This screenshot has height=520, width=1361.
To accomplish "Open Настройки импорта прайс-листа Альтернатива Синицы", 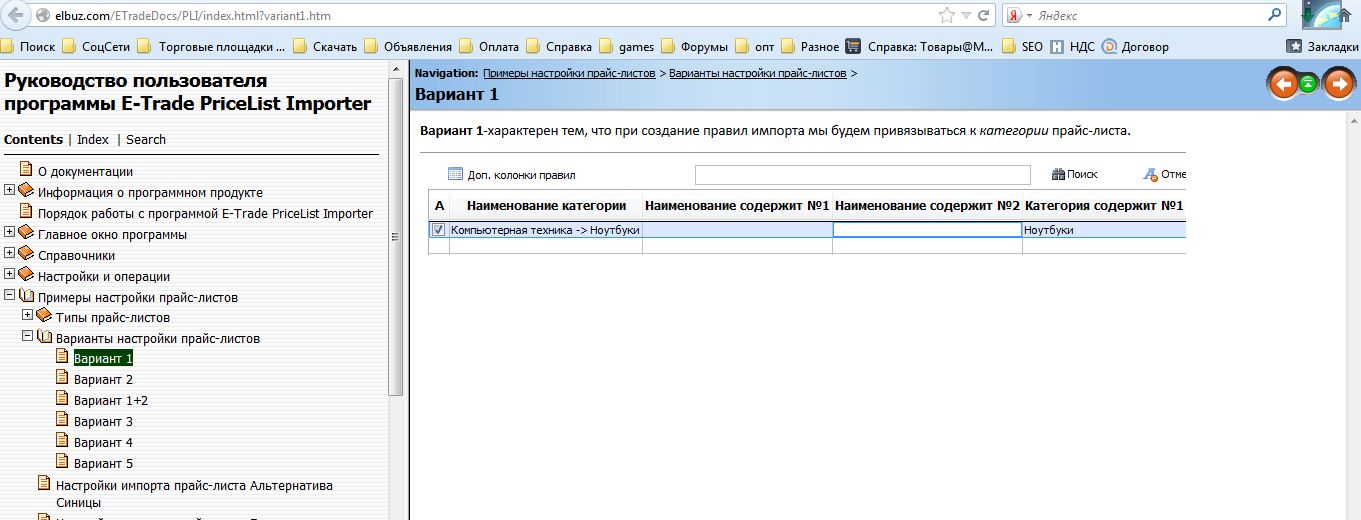I will [194, 494].
